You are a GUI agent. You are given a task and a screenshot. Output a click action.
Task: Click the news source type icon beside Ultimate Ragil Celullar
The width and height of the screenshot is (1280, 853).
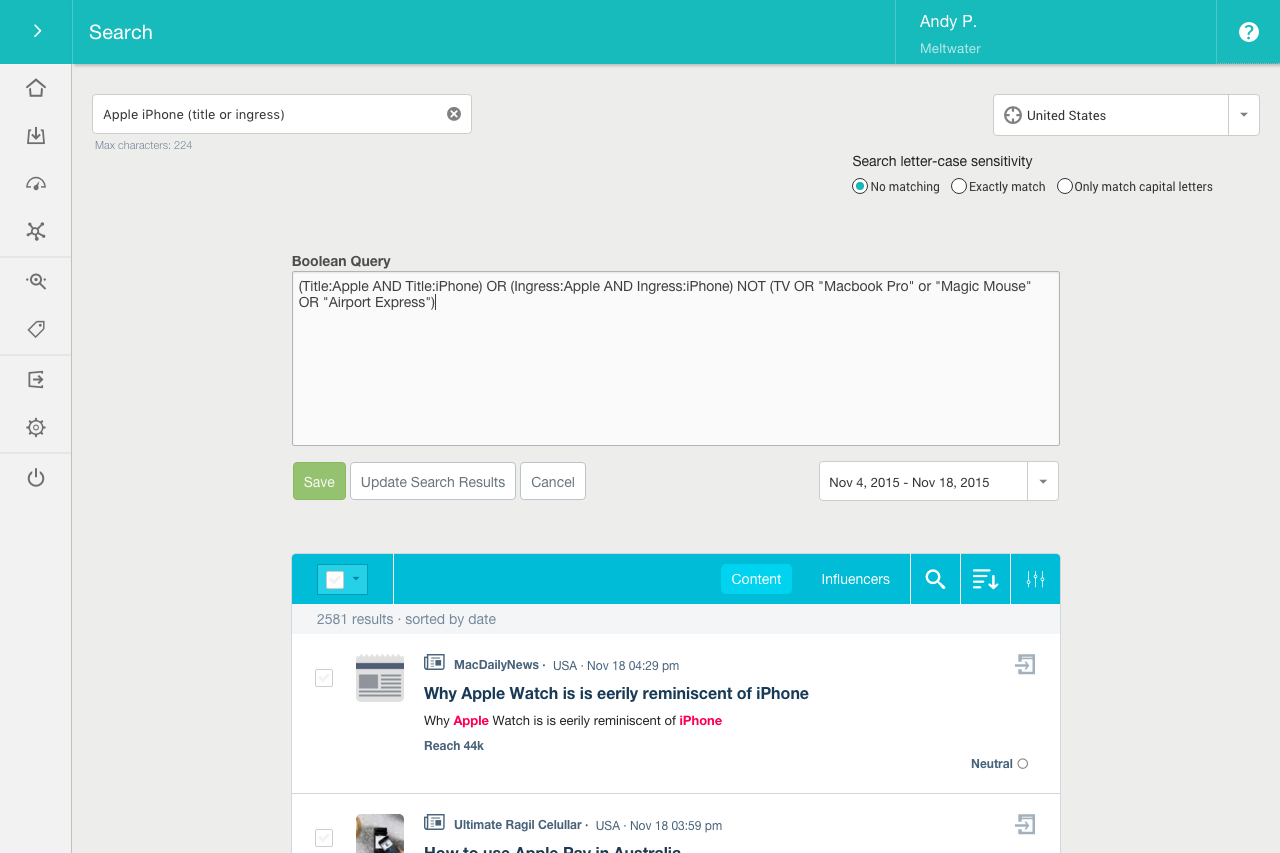[434, 822]
